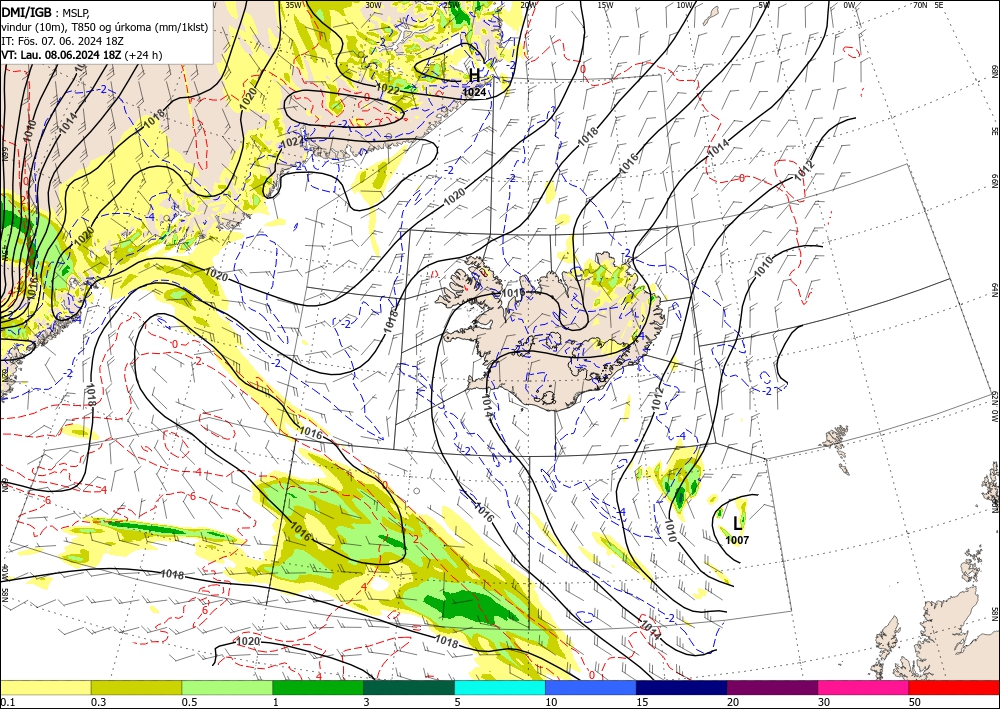The width and height of the screenshot is (1000, 709).
Task: Pick the cyan 5–10 legend swatch
Action: click(x=500, y=687)
